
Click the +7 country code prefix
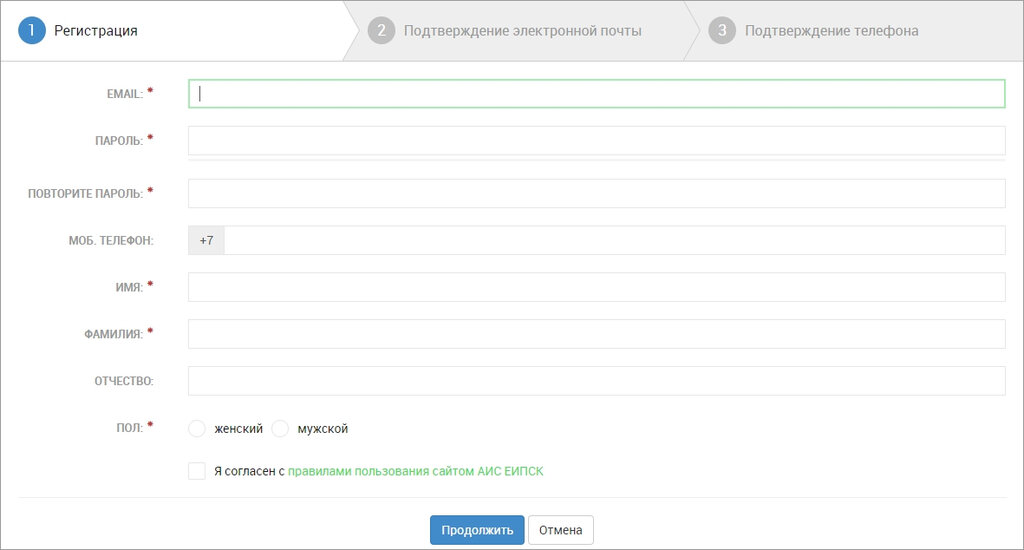click(x=206, y=240)
